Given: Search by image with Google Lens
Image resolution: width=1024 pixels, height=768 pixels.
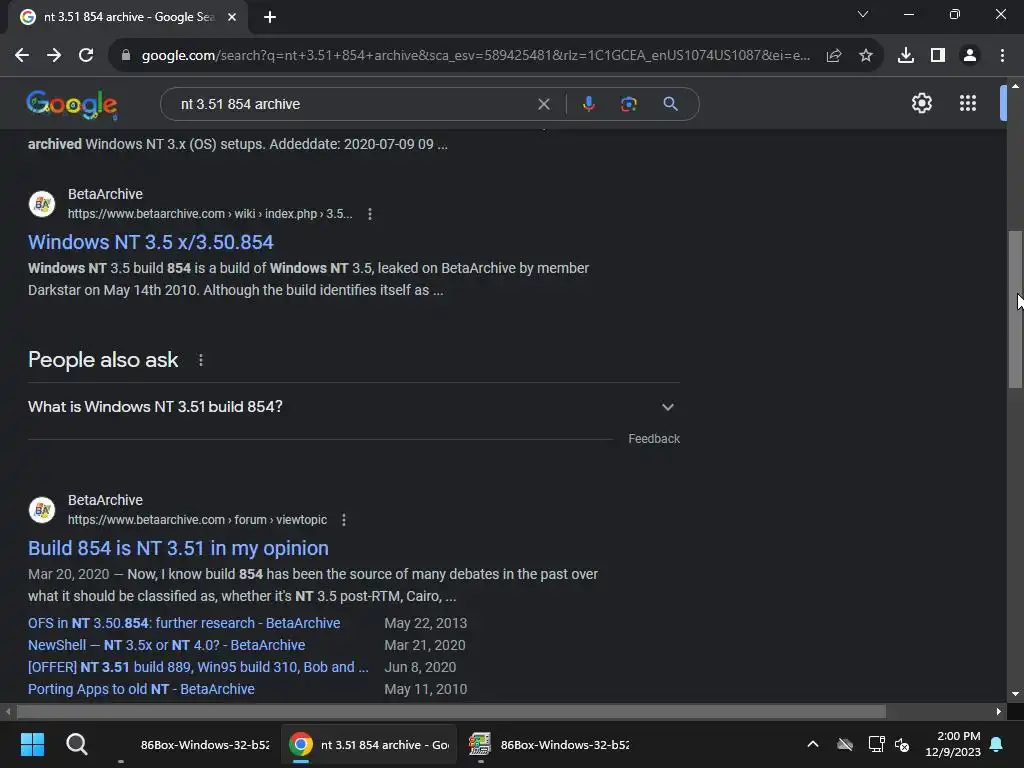Looking at the screenshot, I should tap(628, 104).
